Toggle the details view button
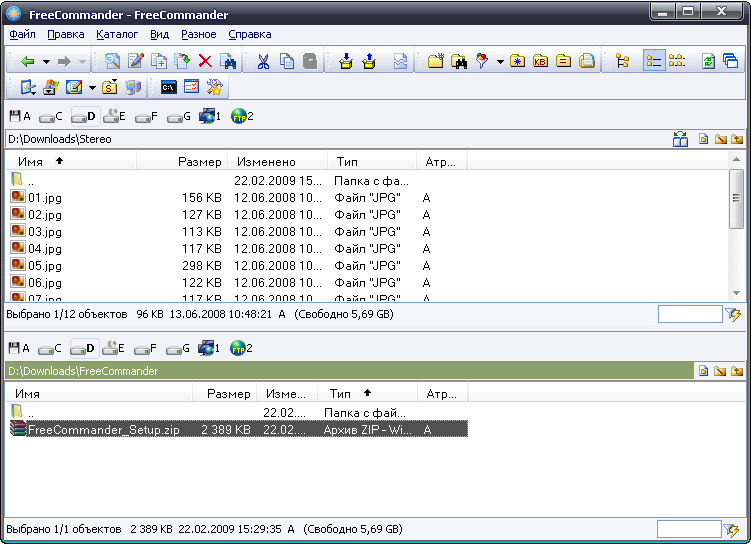751x544 pixels. click(x=654, y=61)
